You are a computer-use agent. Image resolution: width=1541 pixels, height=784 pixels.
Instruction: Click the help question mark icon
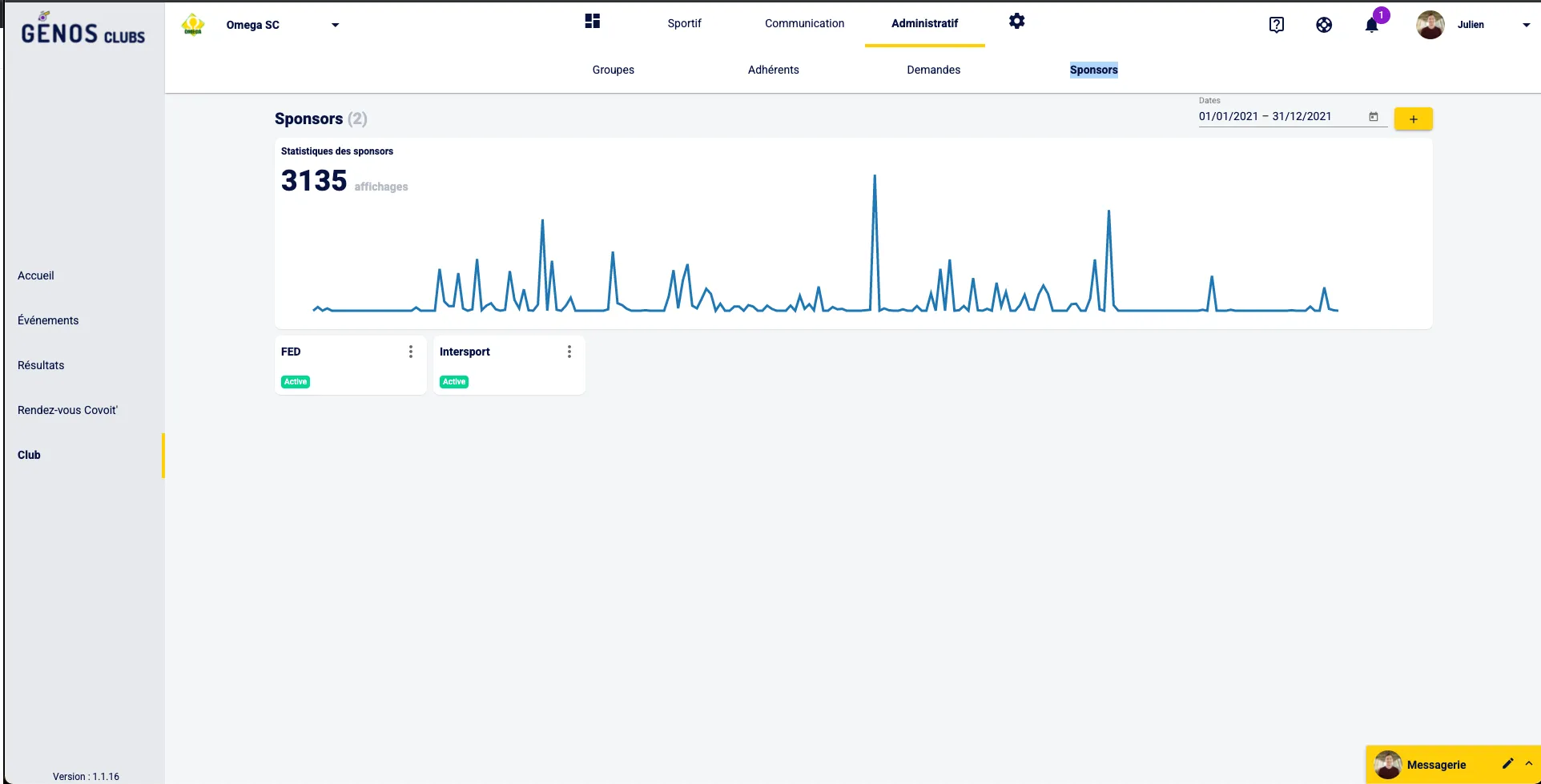pos(1277,25)
